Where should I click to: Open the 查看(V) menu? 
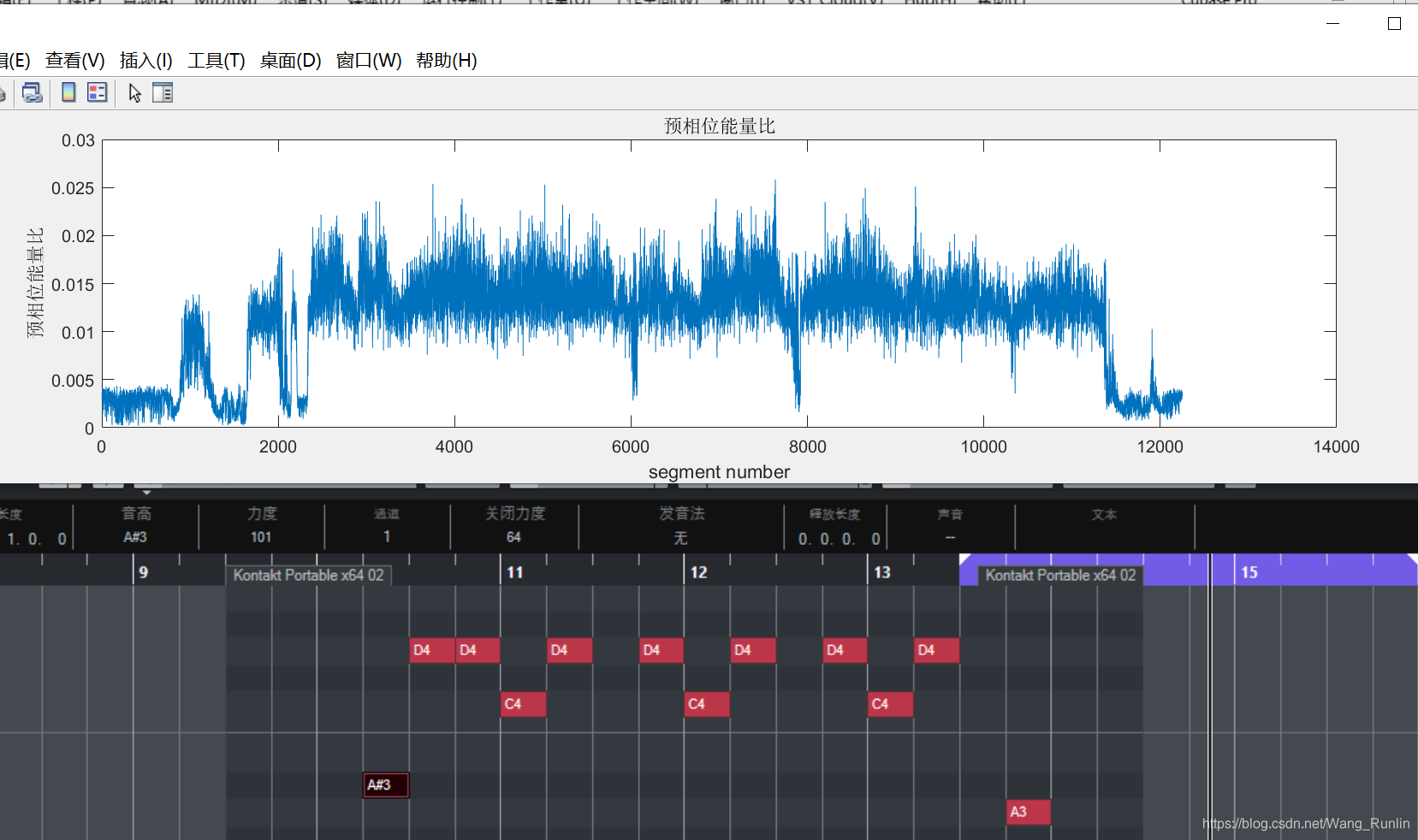75,61
